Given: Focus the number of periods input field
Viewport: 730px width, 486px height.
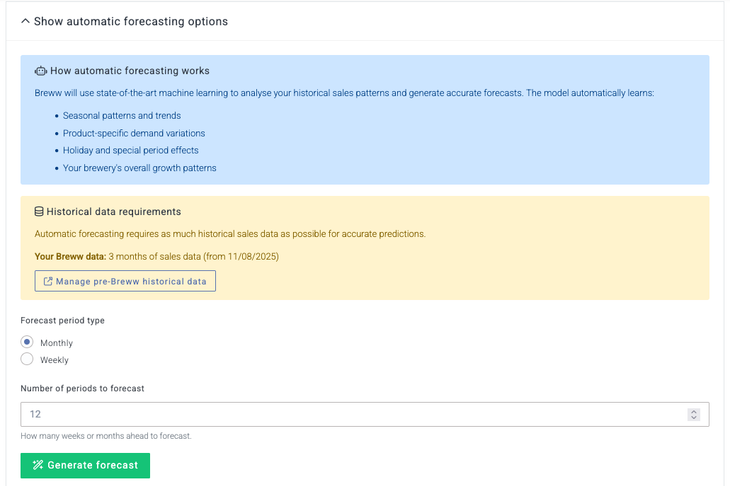Looking at the screenshot, I should tap(350, 414).
